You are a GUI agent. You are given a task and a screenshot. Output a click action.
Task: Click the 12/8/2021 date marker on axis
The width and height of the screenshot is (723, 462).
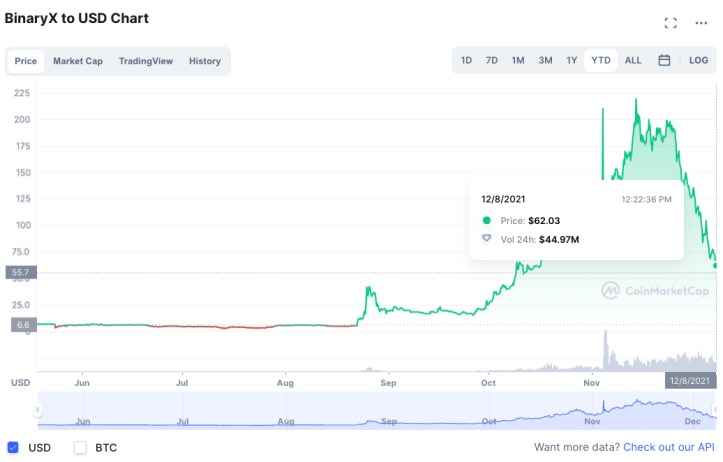[690, 380]
